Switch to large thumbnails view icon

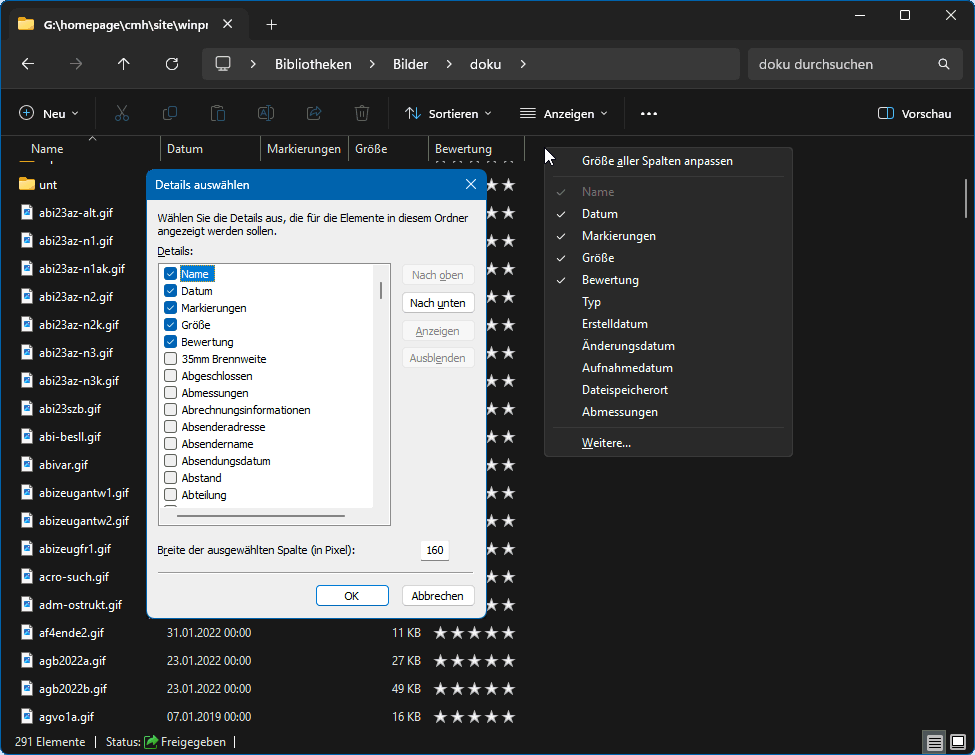pos(958,742)
